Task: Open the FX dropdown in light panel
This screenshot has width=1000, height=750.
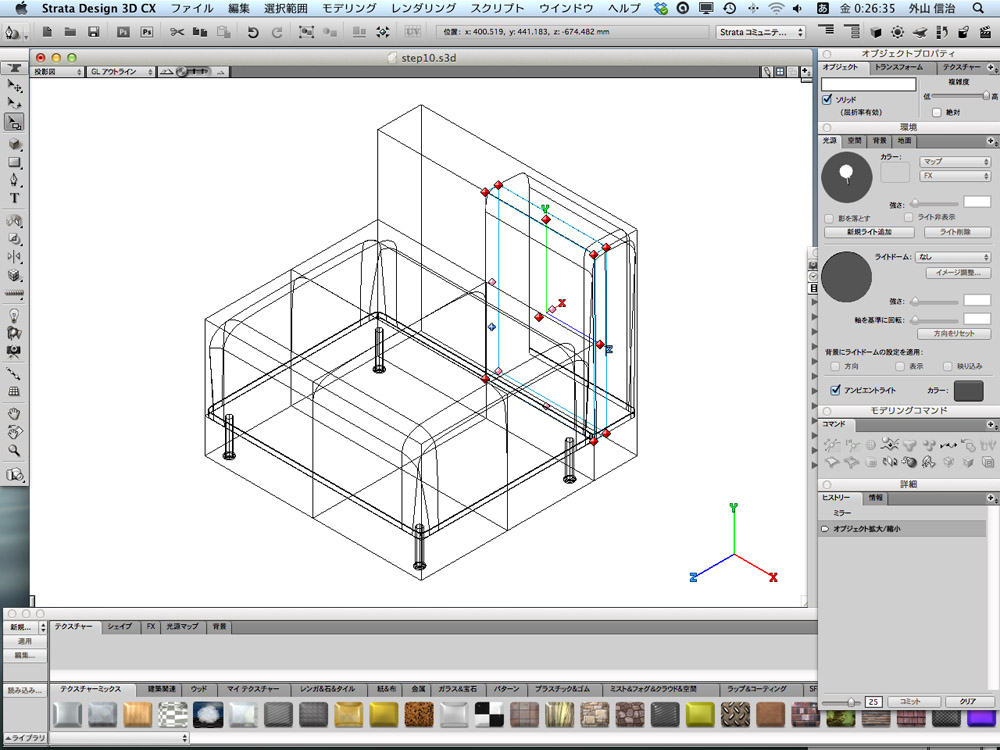Action: [x=955, y=175]
